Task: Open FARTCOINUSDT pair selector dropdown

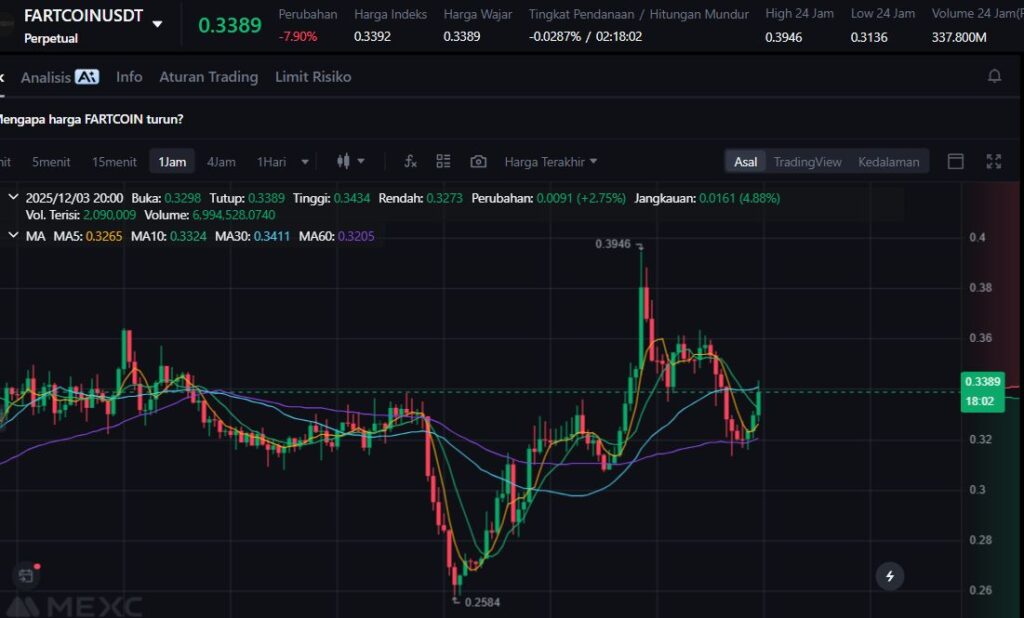Action: point(157,24)
